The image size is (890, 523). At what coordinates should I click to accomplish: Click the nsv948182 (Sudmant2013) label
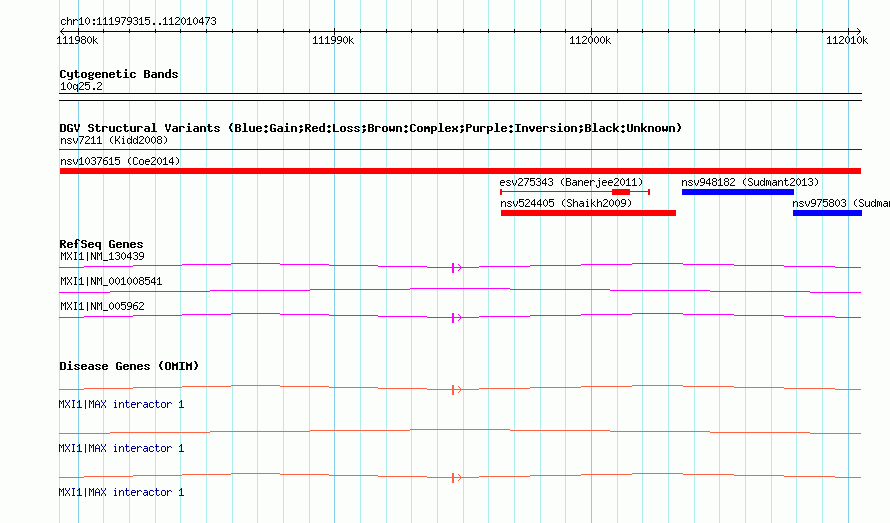(750, 182)
